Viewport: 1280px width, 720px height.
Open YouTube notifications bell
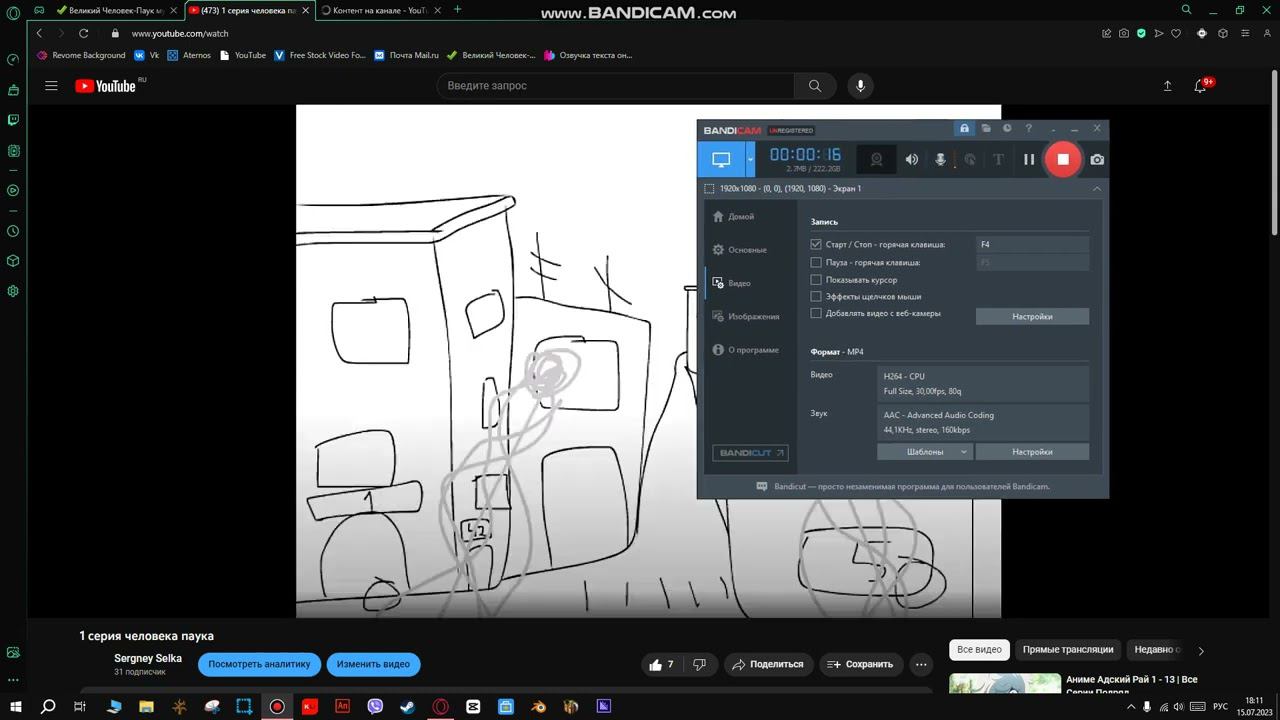tap(1200, 86)
